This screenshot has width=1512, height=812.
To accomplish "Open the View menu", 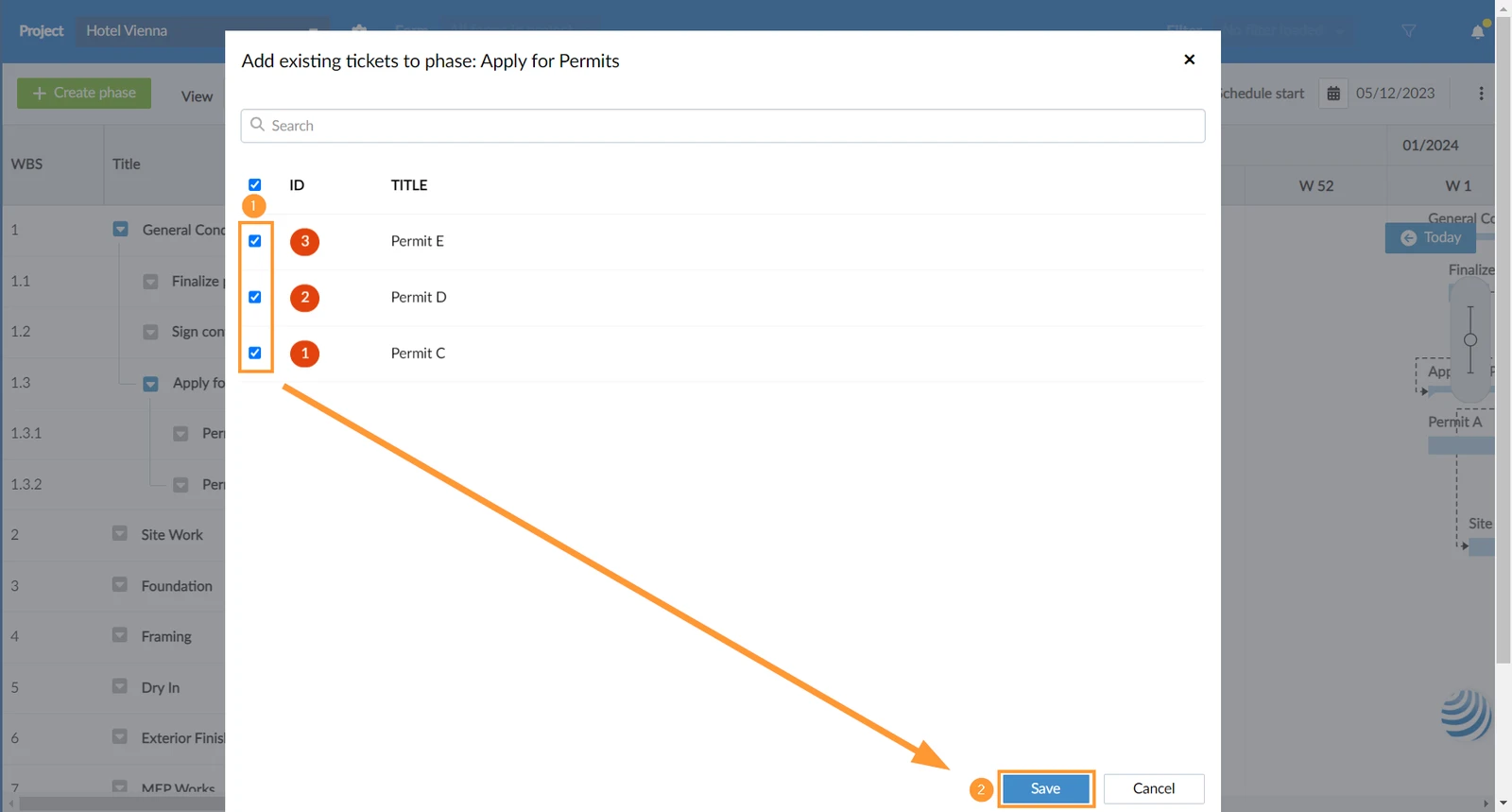I will (x=197, y=96).
